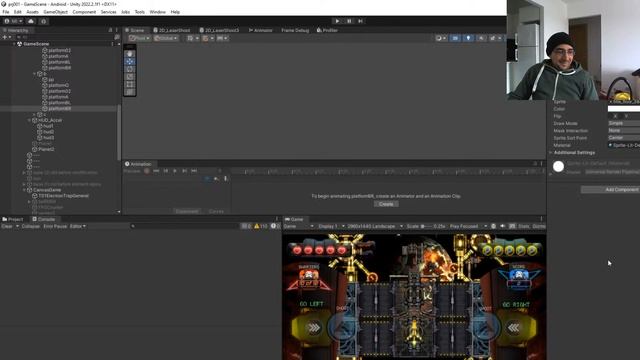The image size is (640, 360).
Task: Switch to the Project tab
Action: coord(13,219)
